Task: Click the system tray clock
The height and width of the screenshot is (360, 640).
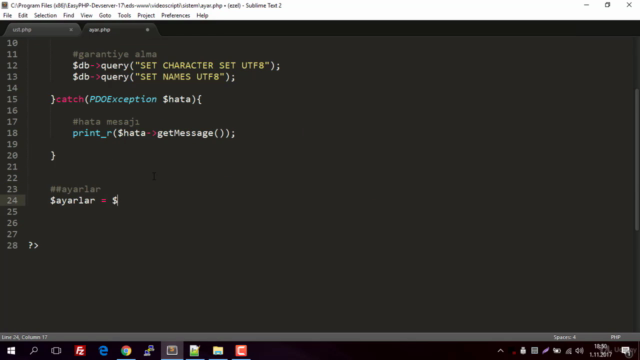Action: 600,351
